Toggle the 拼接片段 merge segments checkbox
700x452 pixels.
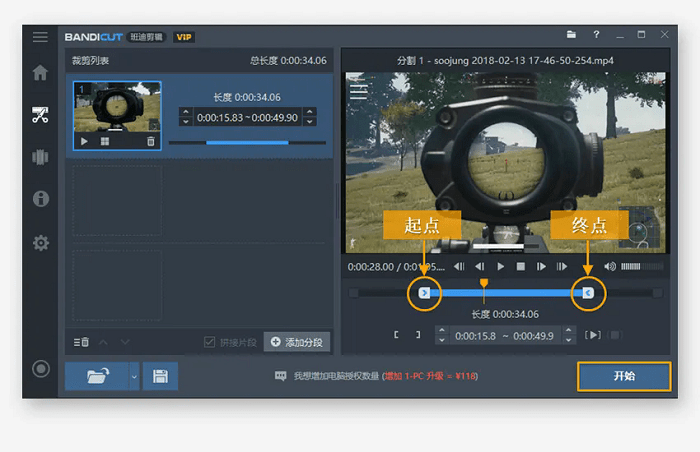[209, 342]
